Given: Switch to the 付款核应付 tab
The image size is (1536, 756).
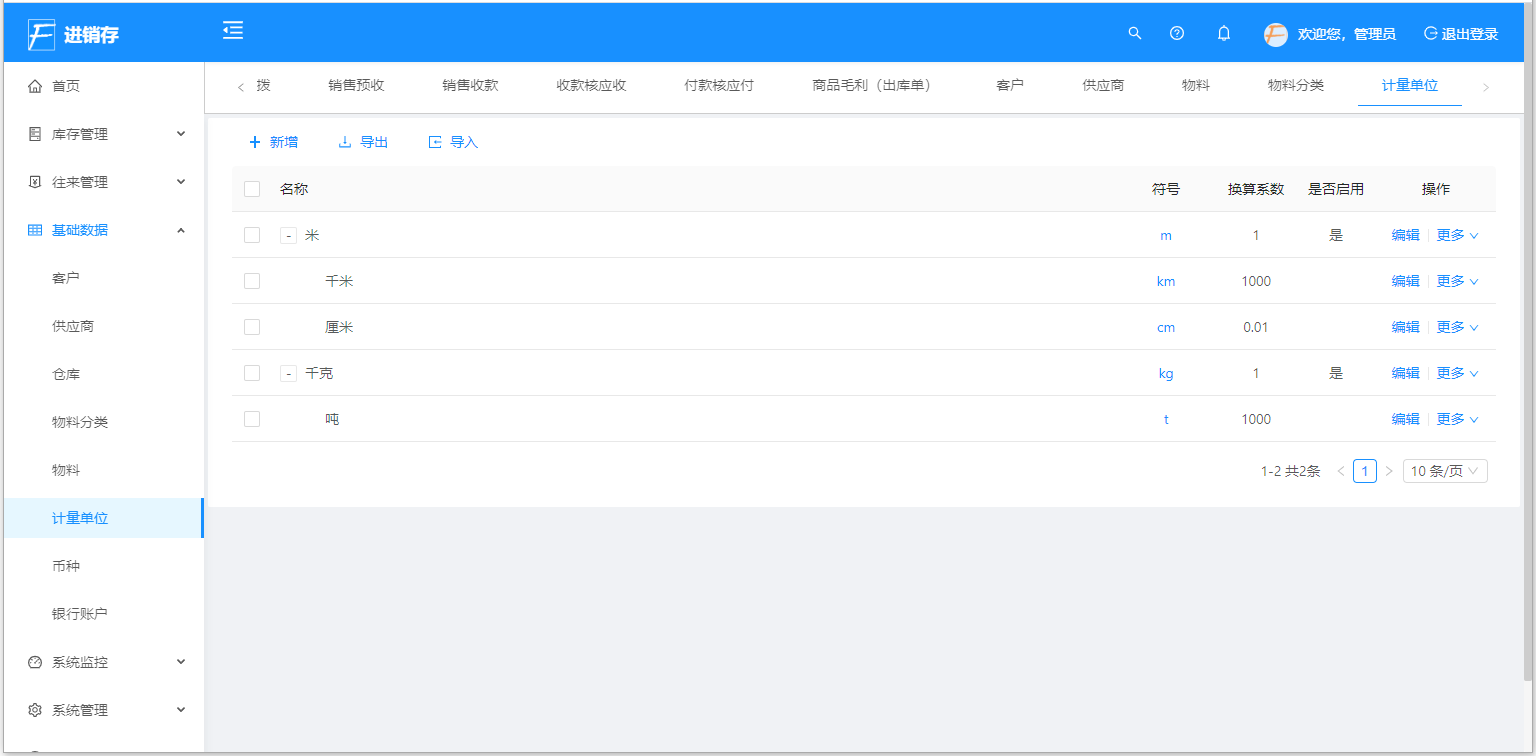Looking at the screenshot, I should [719, 86].
